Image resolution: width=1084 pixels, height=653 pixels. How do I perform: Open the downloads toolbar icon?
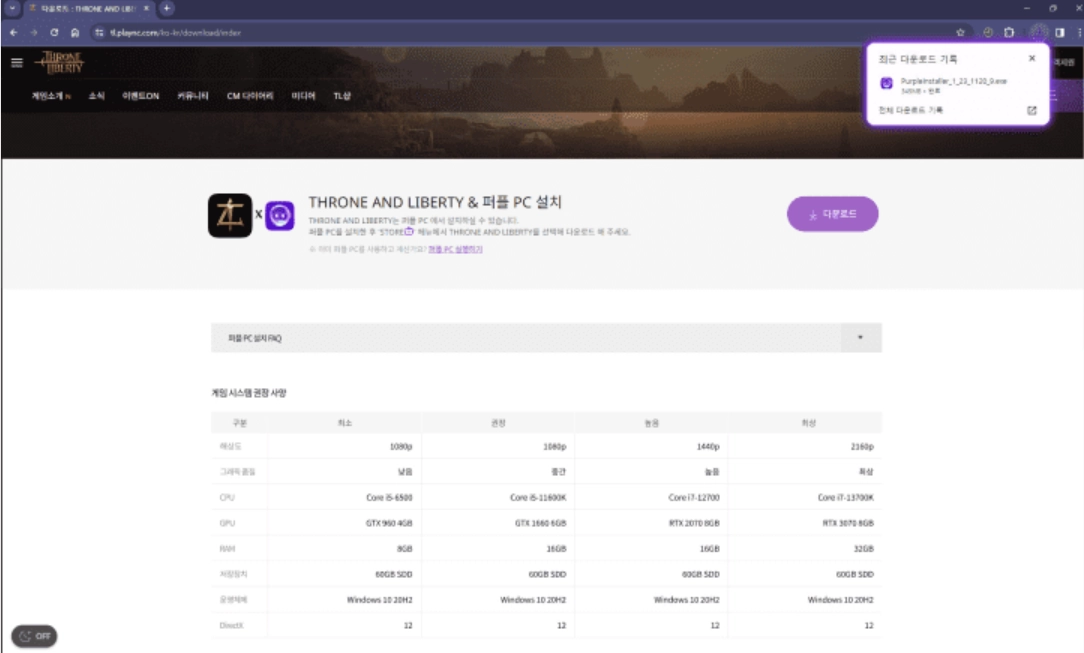click(1038, 32)
